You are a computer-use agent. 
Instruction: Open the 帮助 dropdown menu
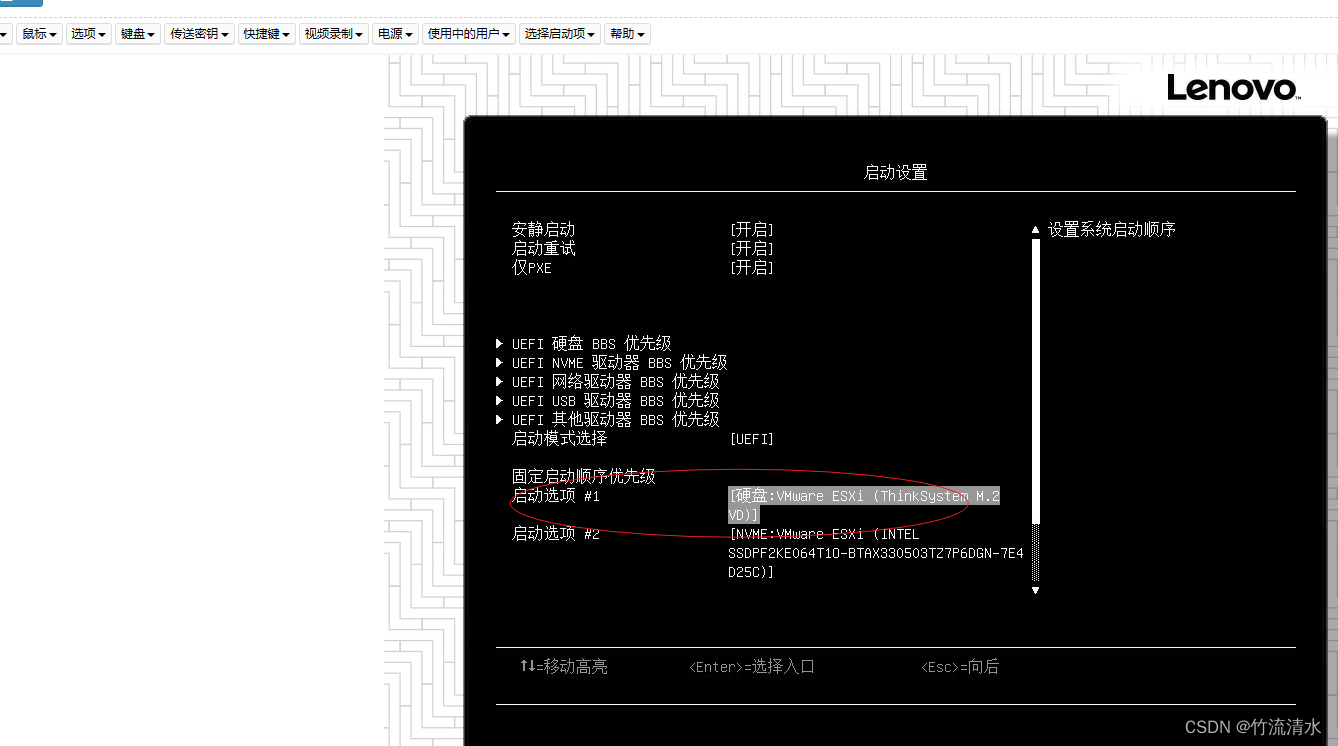point(627,34)
